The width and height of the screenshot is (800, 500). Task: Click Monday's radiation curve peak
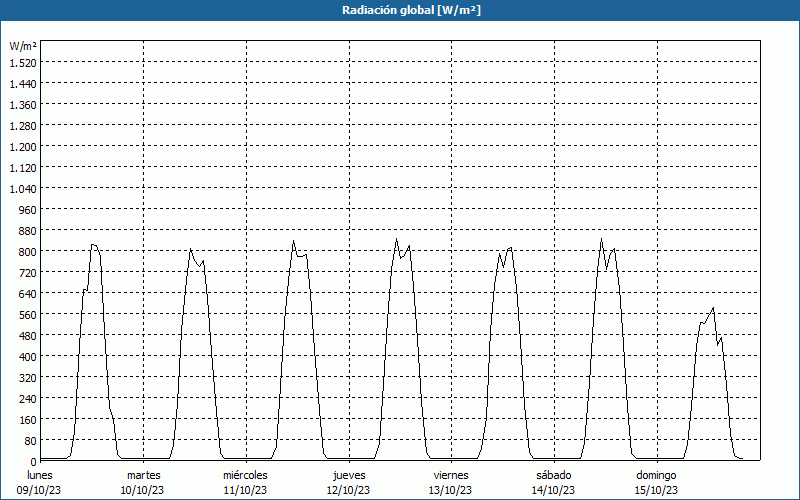(93, 245)
